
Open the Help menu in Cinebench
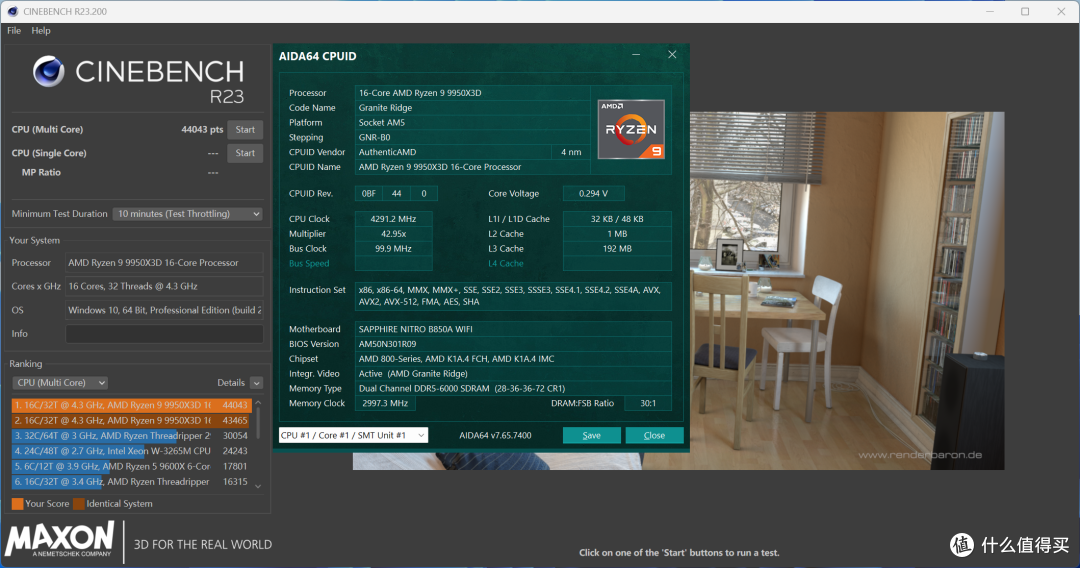(41, 30)
